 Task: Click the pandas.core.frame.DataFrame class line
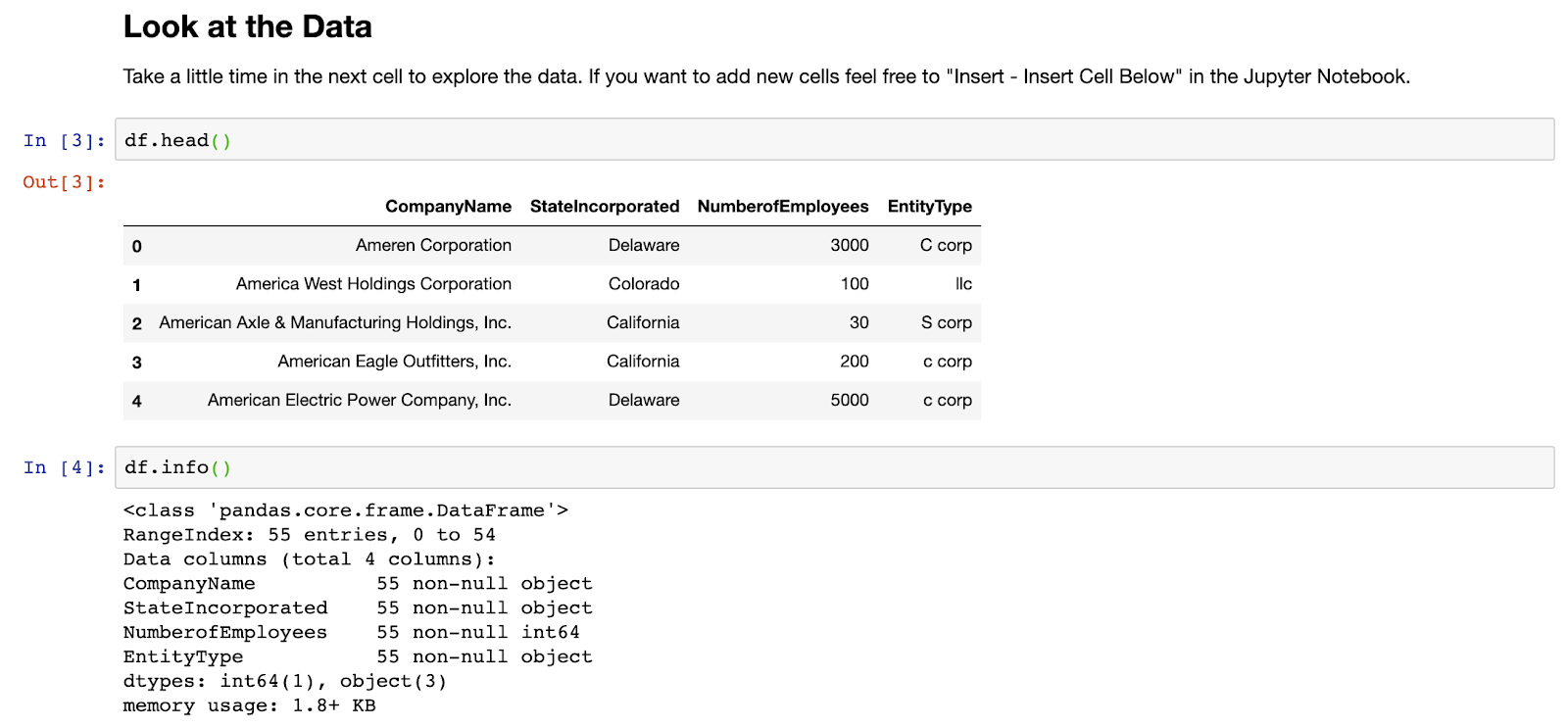coord(346,510)
